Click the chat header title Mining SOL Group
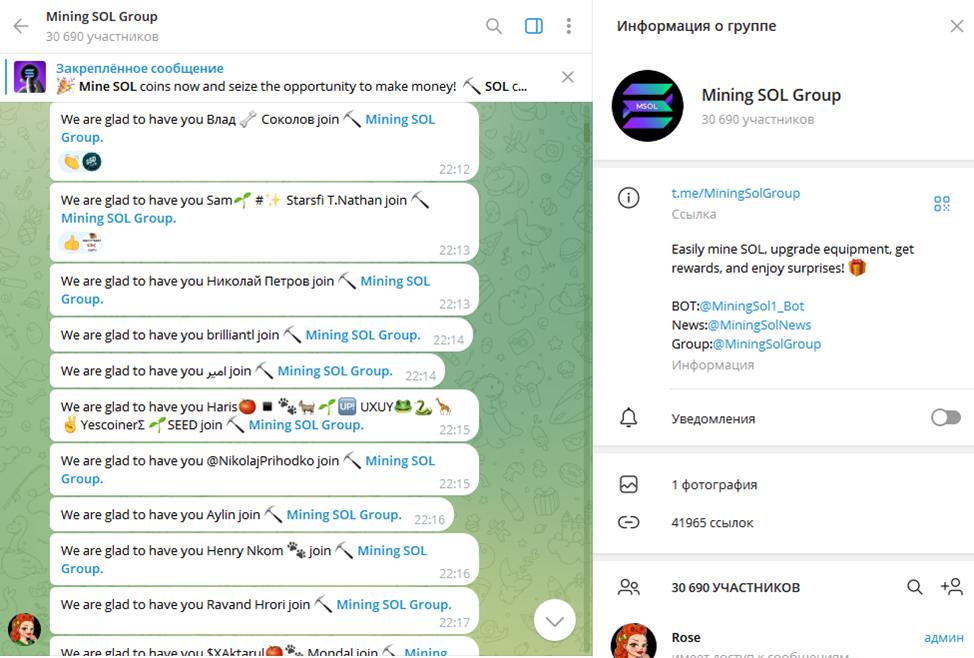Image resolution: width=974 pixels, height=658 pixels. coord(102,17)
